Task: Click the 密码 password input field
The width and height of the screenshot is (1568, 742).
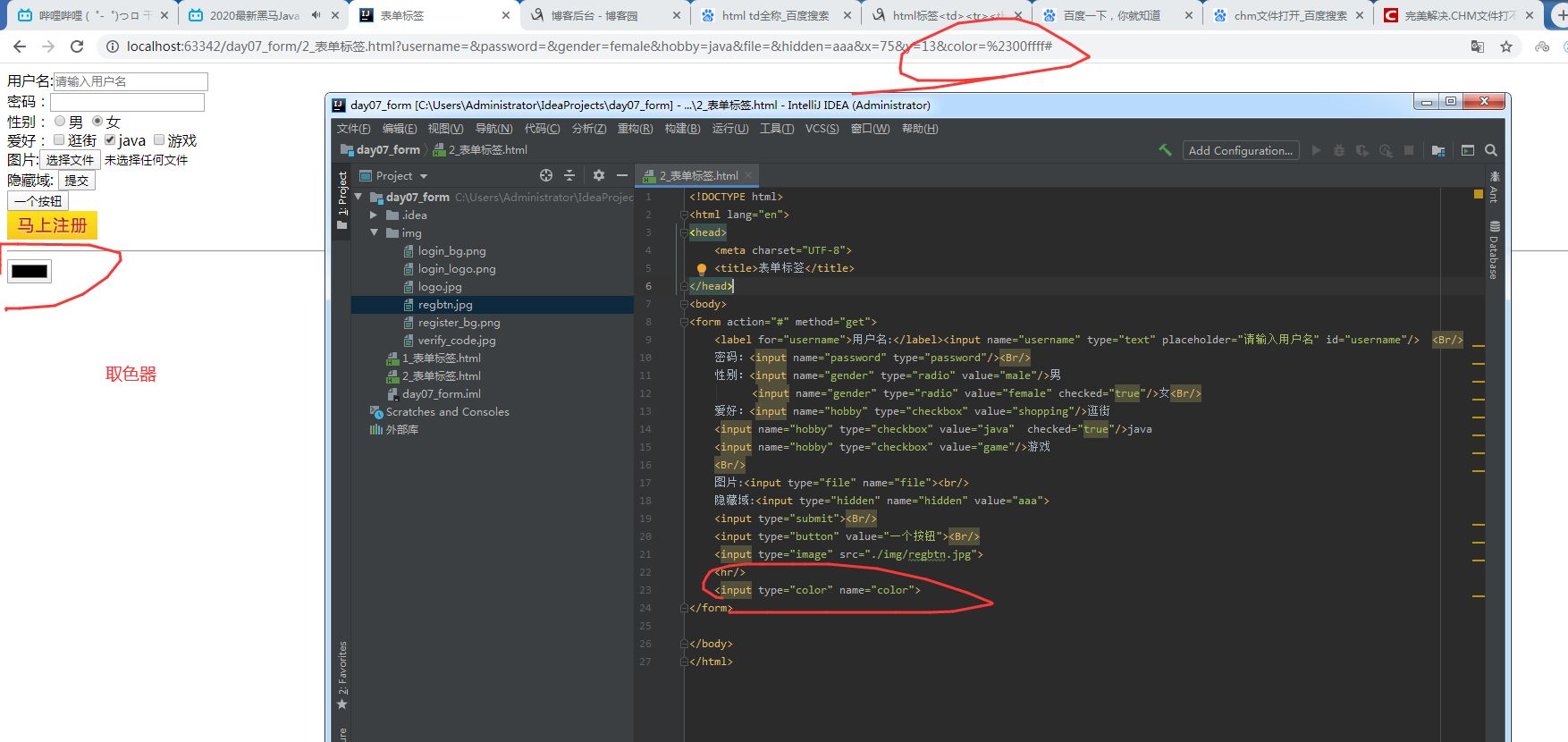Action: (127, 102)
